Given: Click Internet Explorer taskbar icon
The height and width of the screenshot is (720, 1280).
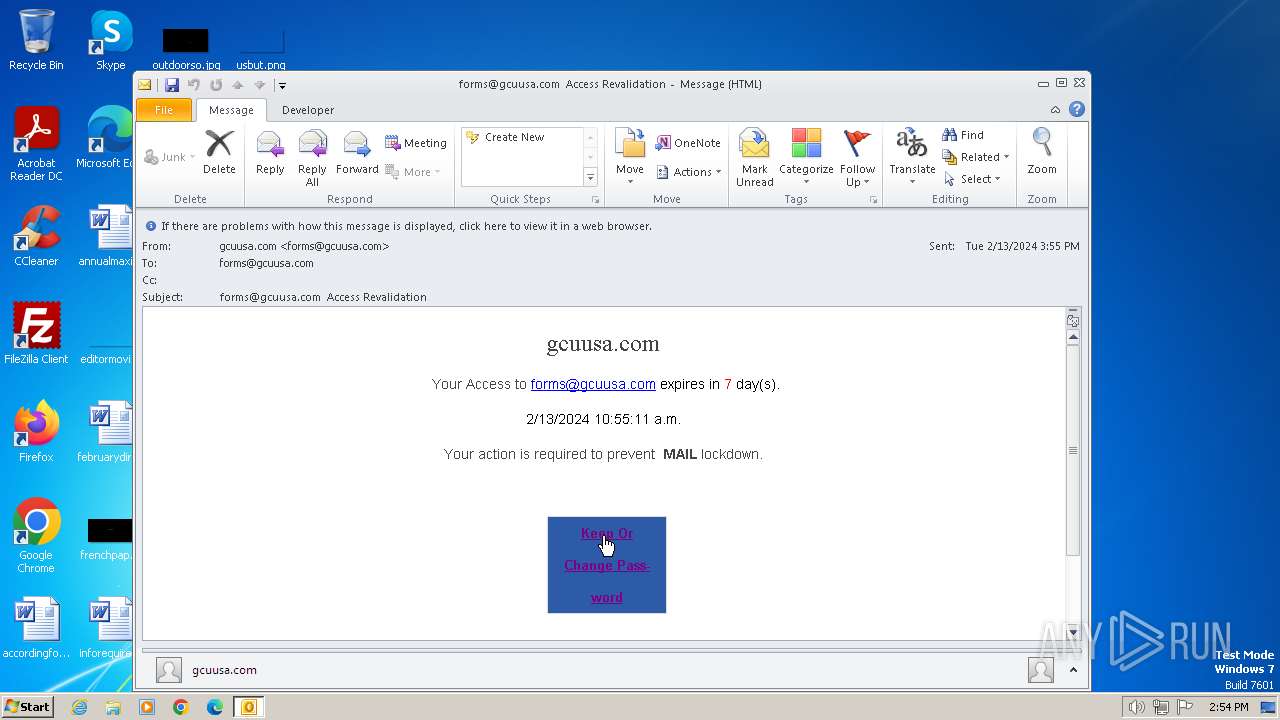Looking at the screenshot, I should pyautogui.click(x=79, y=707).
